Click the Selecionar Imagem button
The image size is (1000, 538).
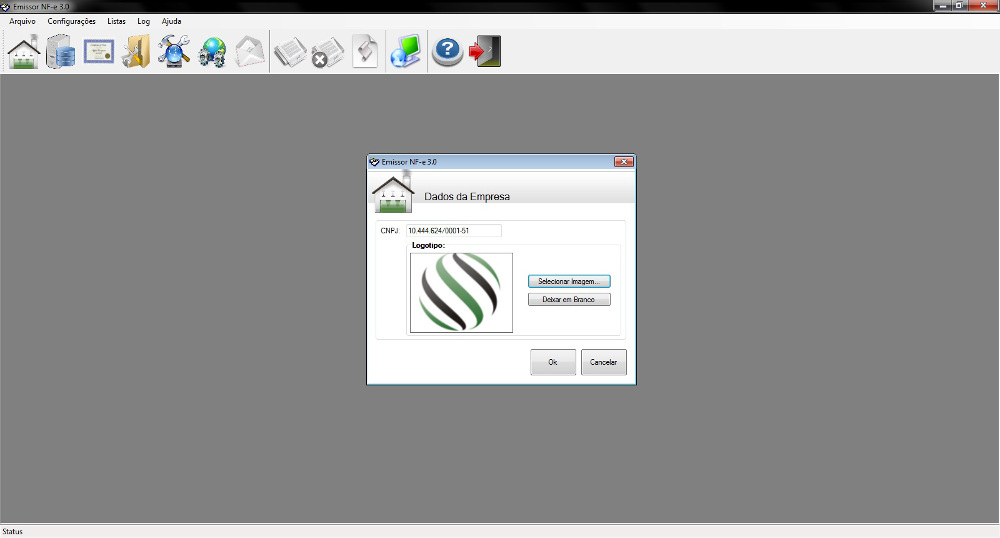(x=569, y=281)
